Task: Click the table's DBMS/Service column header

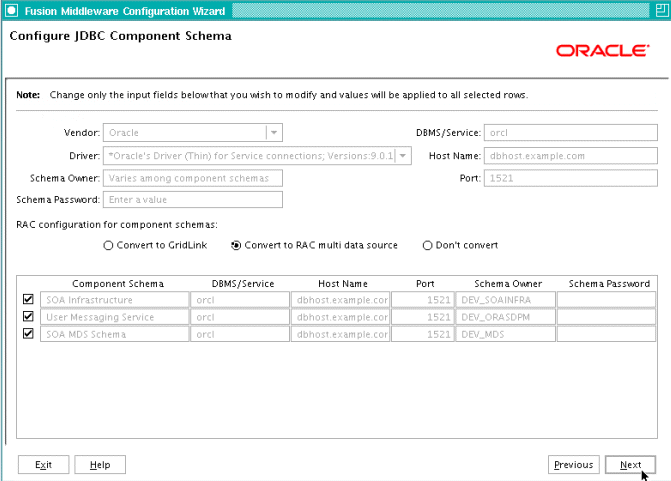Action: pos(243,284)
